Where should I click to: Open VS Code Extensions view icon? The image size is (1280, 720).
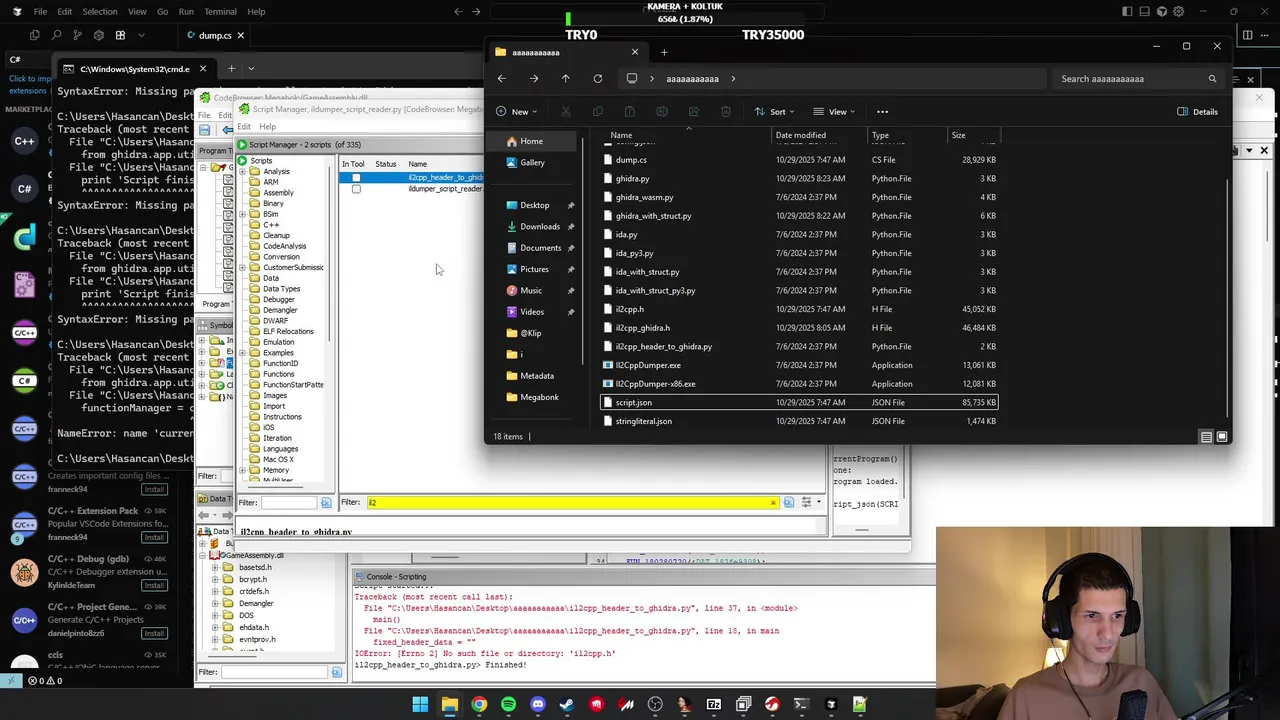click(120, 35)
